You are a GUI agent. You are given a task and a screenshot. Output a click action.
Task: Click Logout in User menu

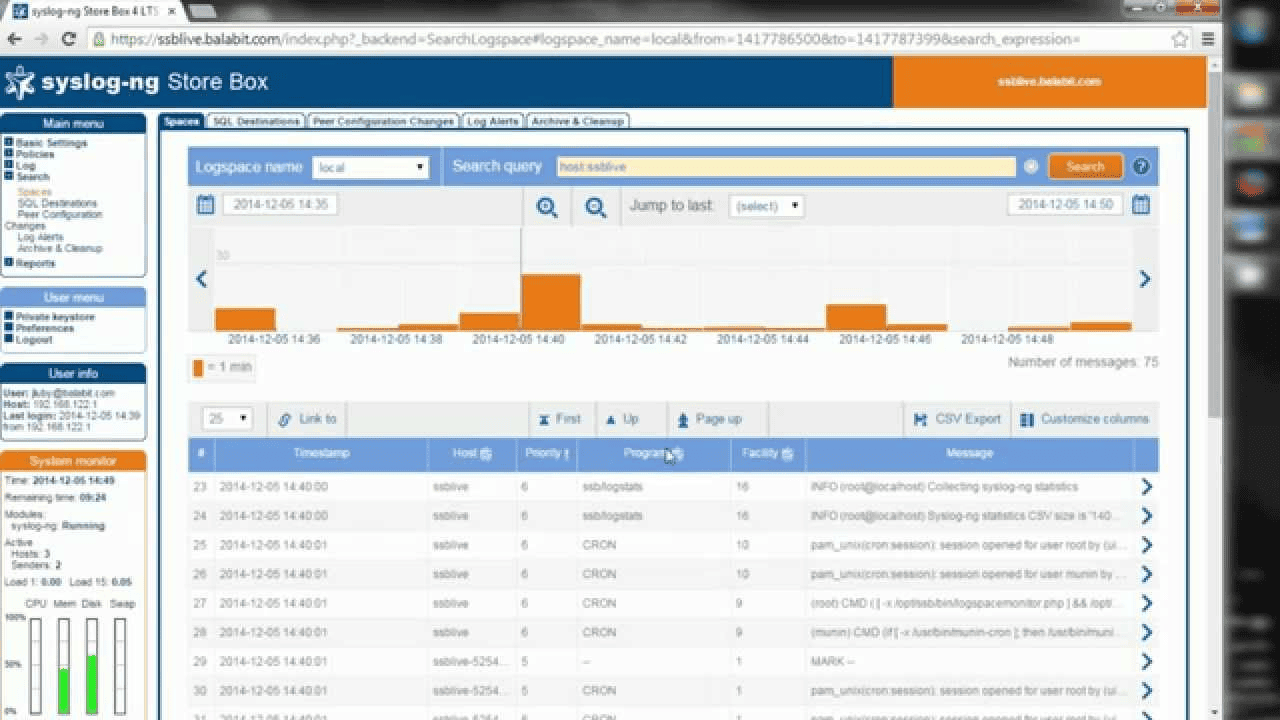(x=34, y=339)
